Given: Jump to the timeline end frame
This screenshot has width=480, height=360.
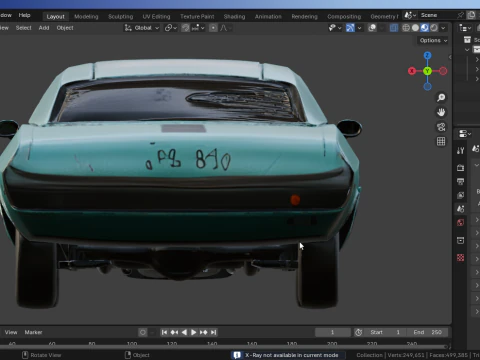Looking at the screenshot, I should [214, 332].
